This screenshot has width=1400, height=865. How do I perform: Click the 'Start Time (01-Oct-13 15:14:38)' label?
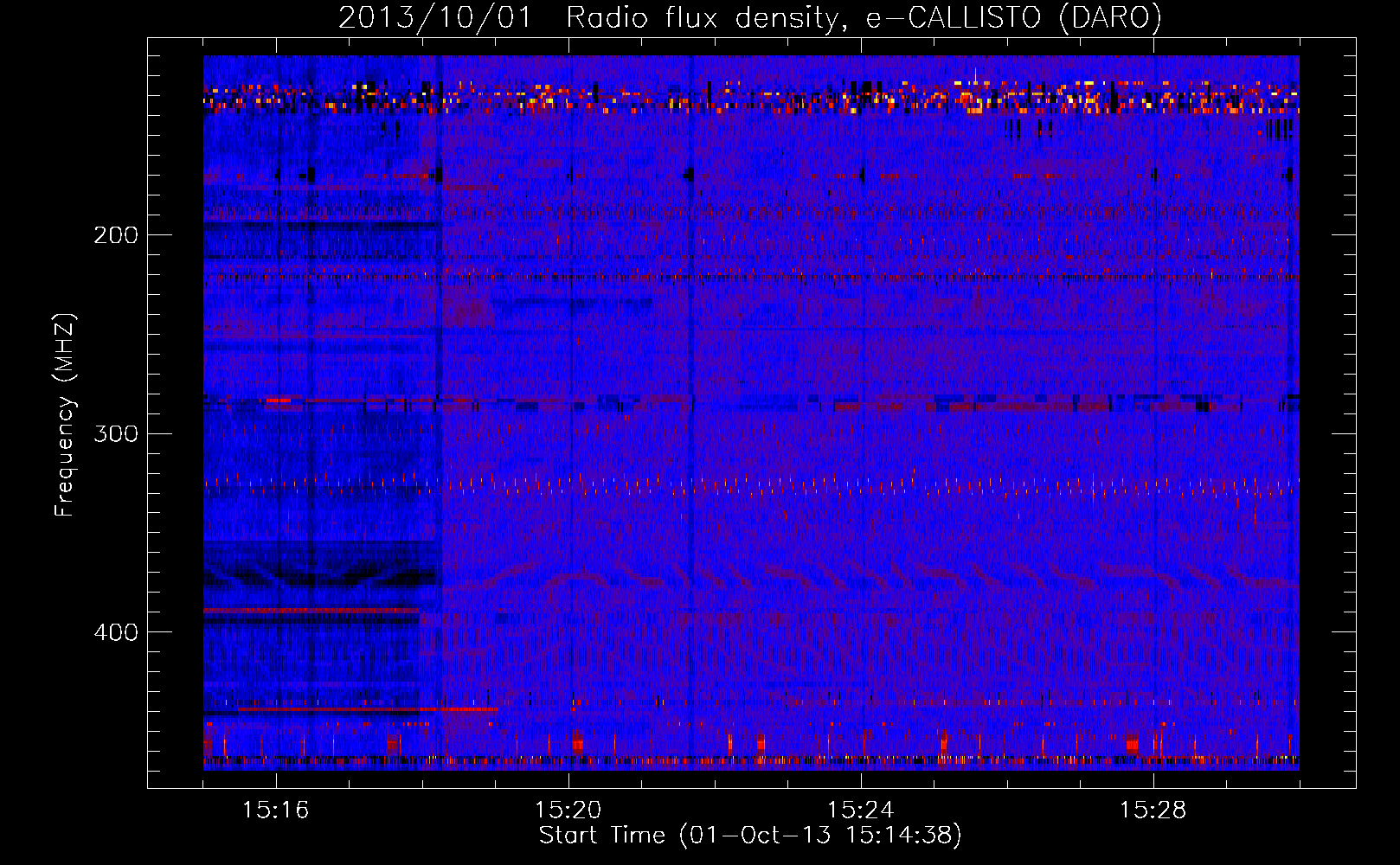tap(750, 836)
